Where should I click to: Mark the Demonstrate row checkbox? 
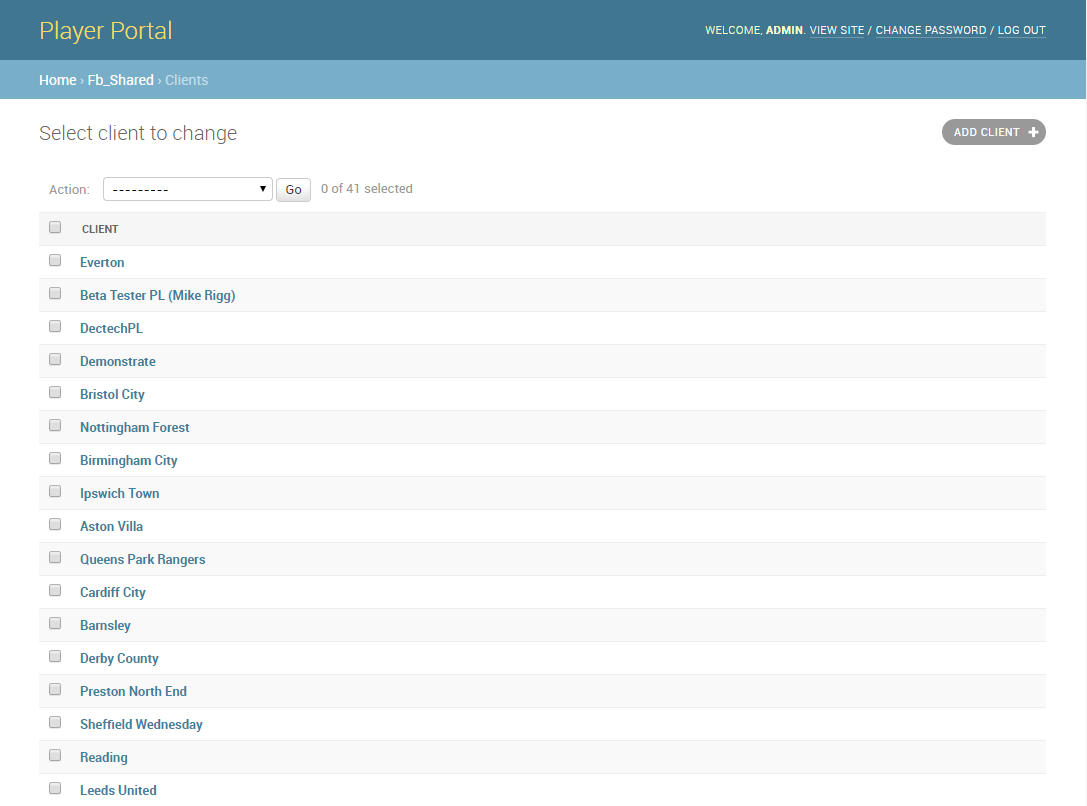coord(55,359)
